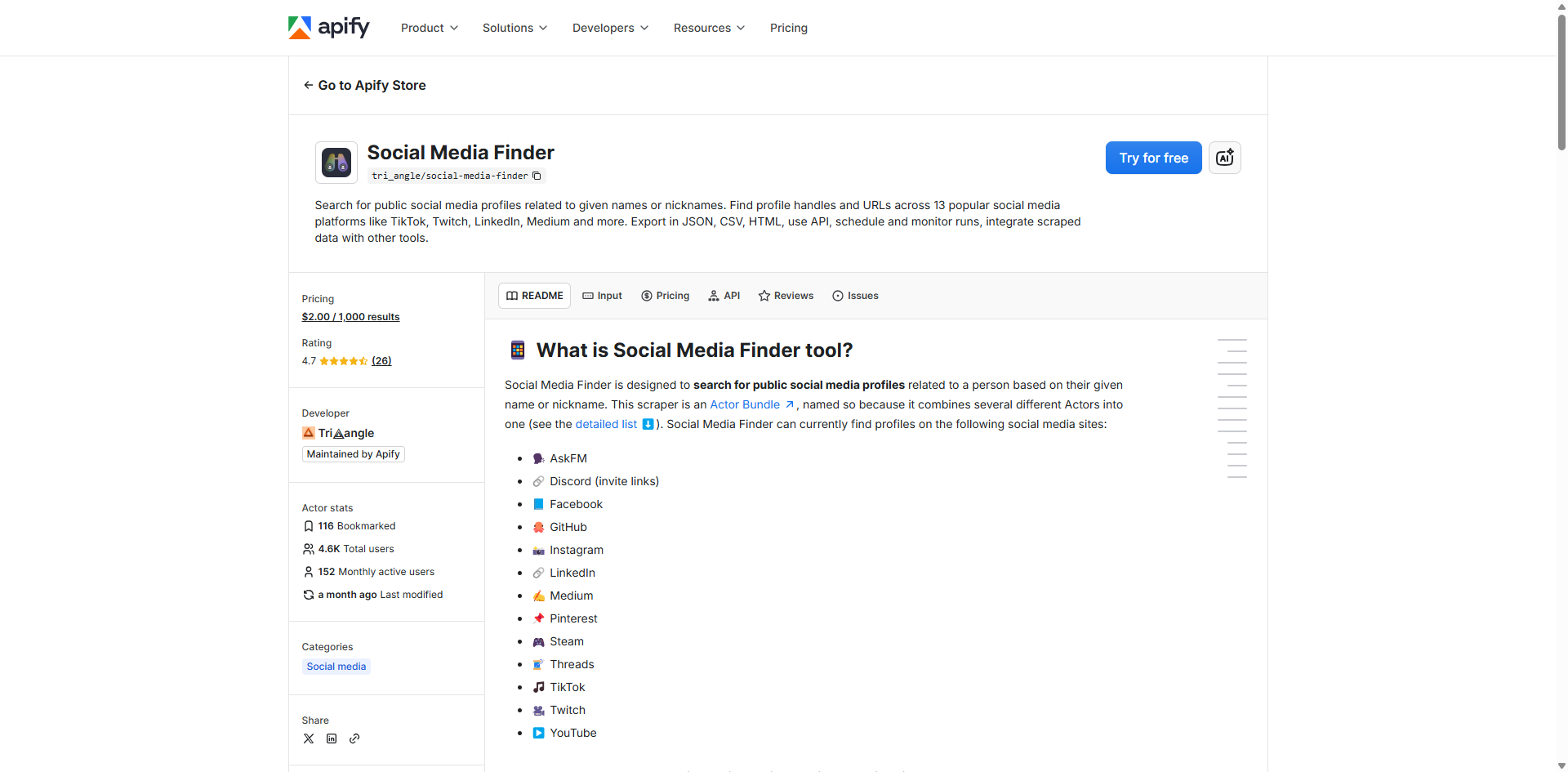Click the $2.00 / 1,000 results pricing link

pos(350,316)
